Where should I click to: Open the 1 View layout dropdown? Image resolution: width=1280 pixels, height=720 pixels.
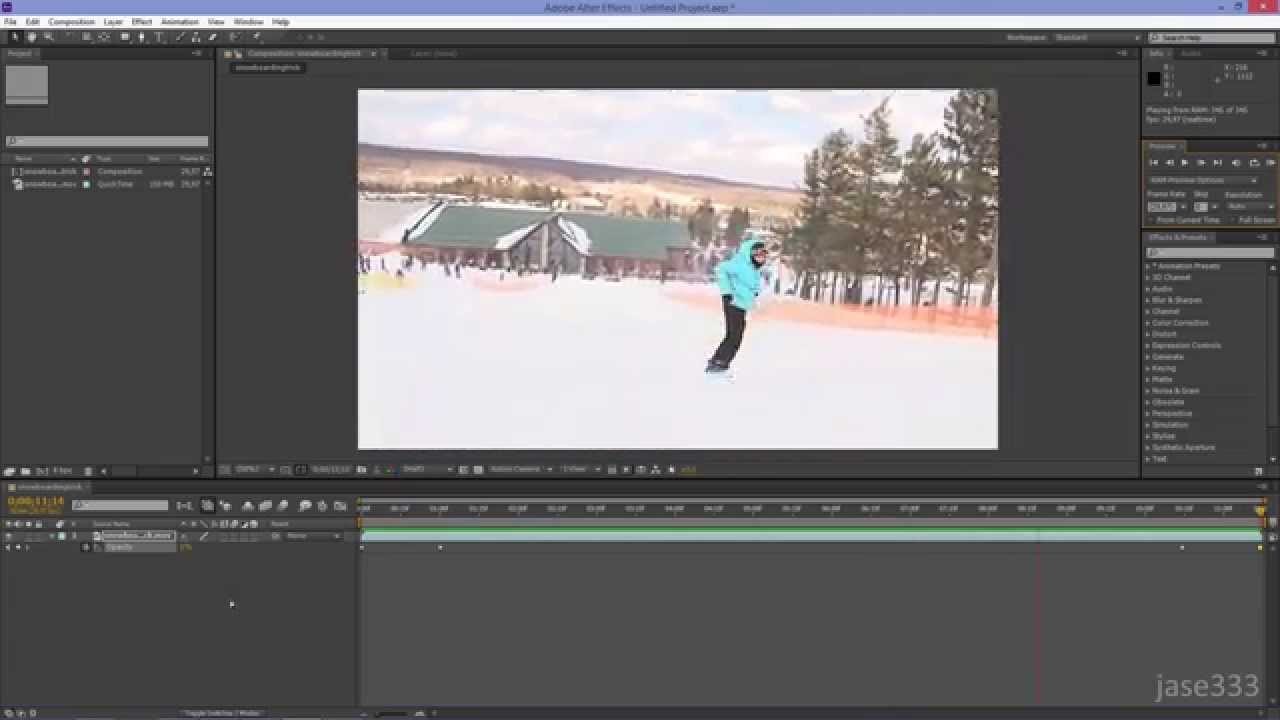pos(579,469)
